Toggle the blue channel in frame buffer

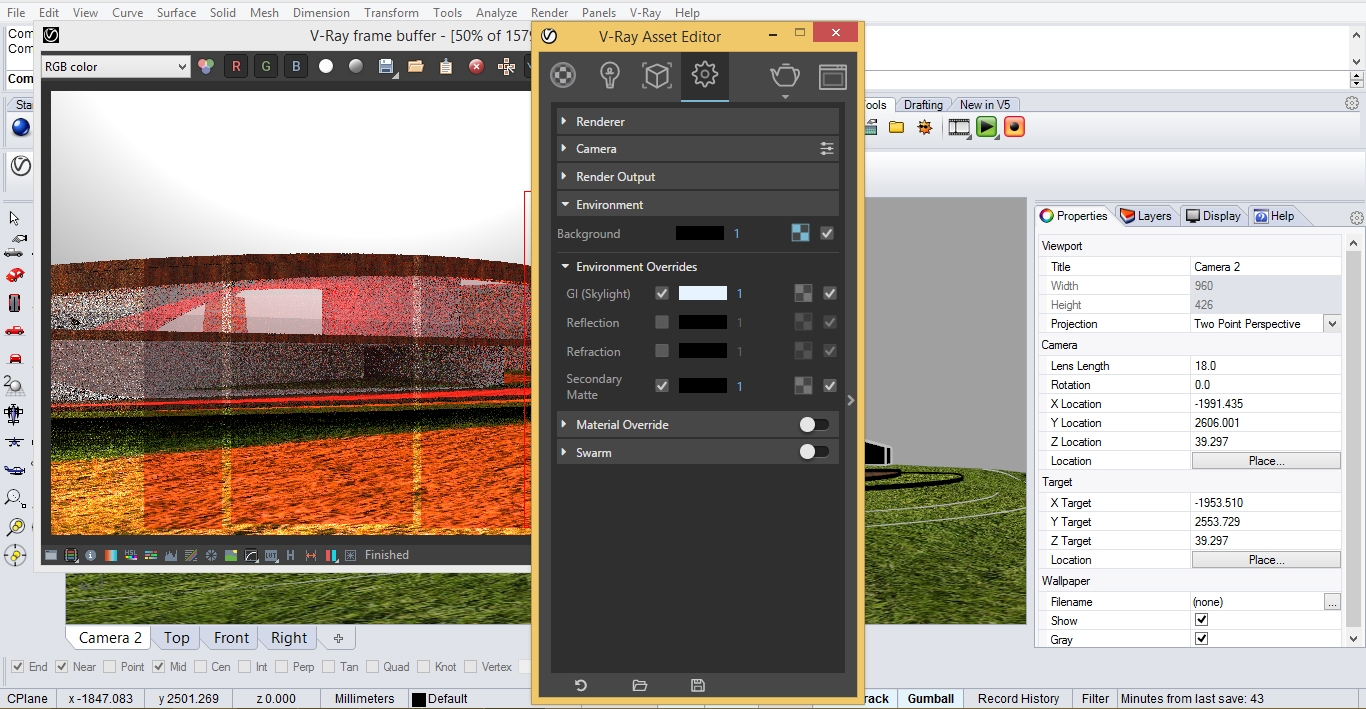[296, 67]
